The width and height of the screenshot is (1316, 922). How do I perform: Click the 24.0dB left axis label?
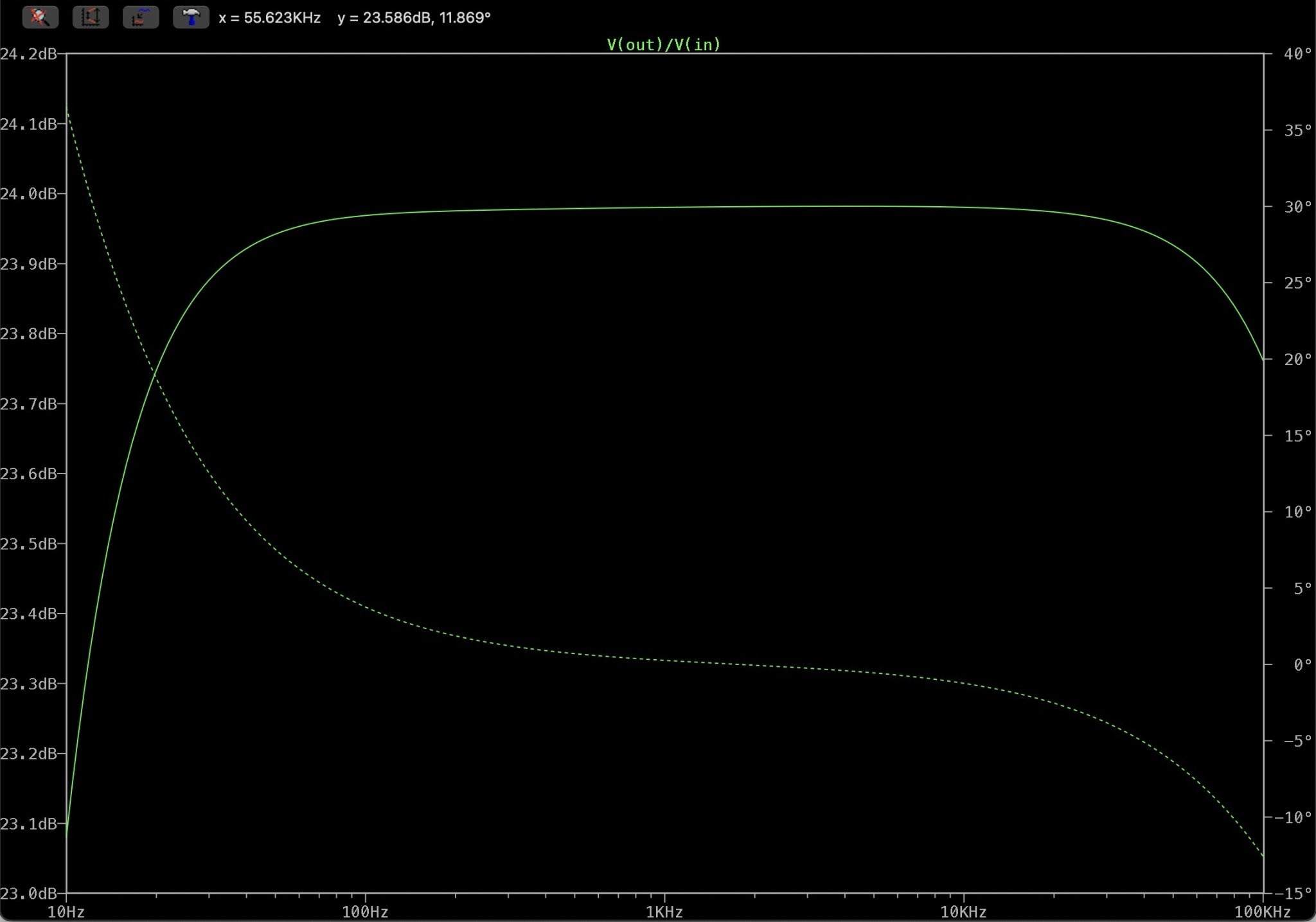click(29, 194)
